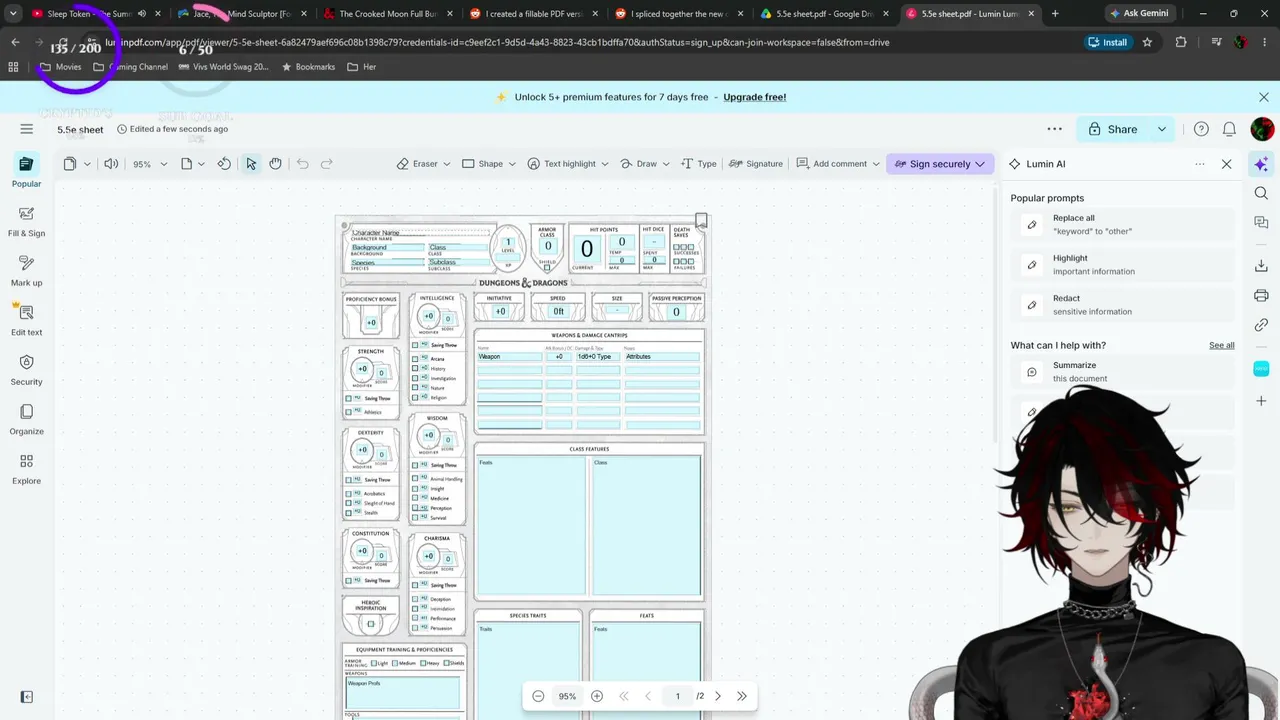Image resolution: width=1280 pixels, height=720 pixels.
Task: Click the plus icon in the right rail
Action: pyautogui.click(x=1261, y=401)
